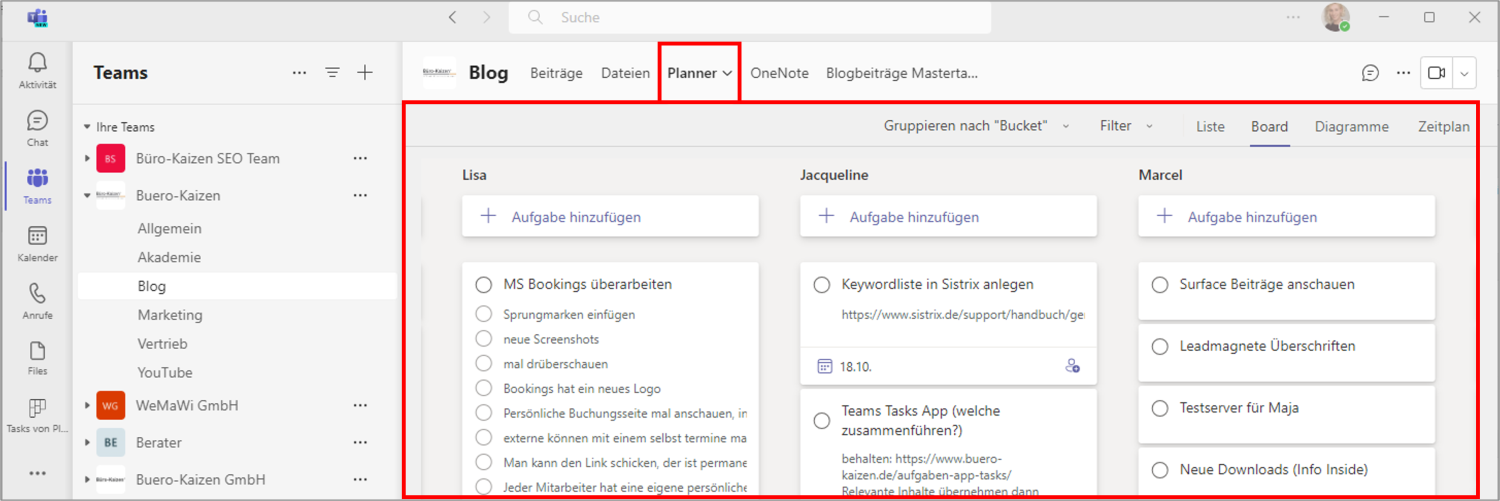Check off neue Screenshots item
The height and width of the screenshot is (501, 1500).
484,338
